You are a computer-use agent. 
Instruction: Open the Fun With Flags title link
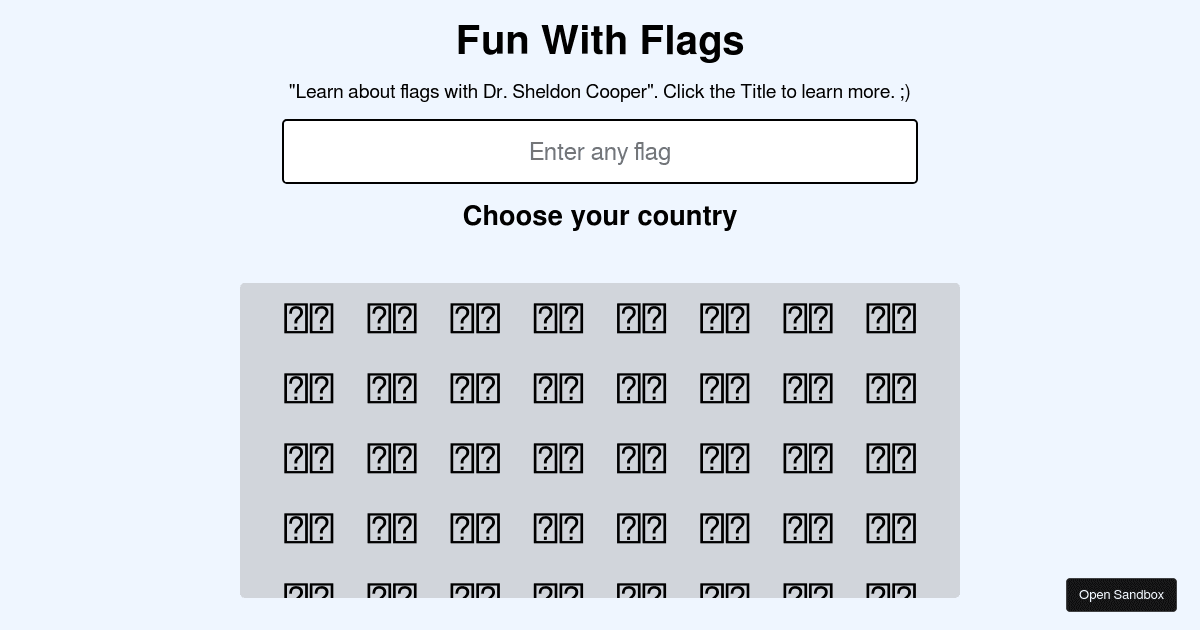(x=600, y=40)
